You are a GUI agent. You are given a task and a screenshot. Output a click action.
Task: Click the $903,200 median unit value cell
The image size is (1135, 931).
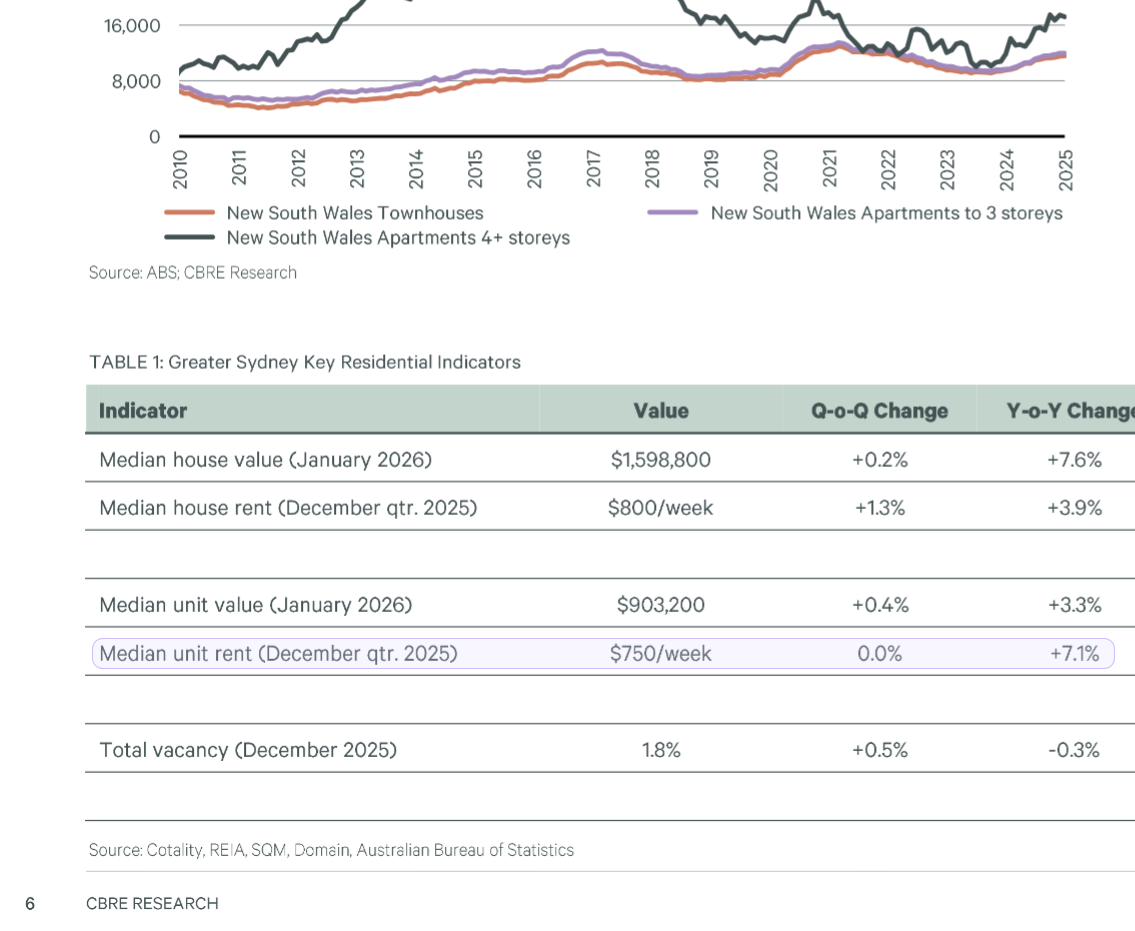[x=661, y=605]
